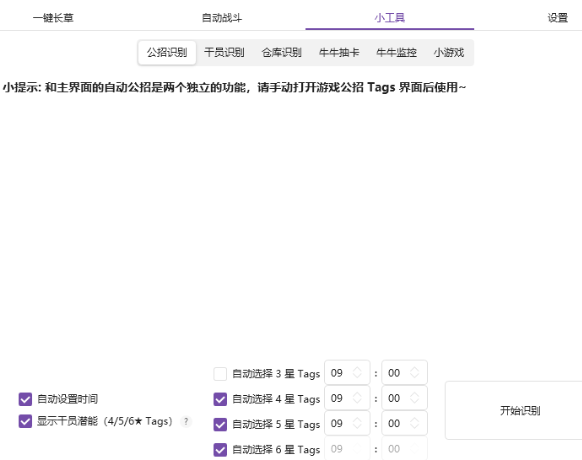Toggle 自动选择 6 星 Tags checkbox
Image resolution: width=582 pixels, height=460 pixels.
[x=220, y=450]
